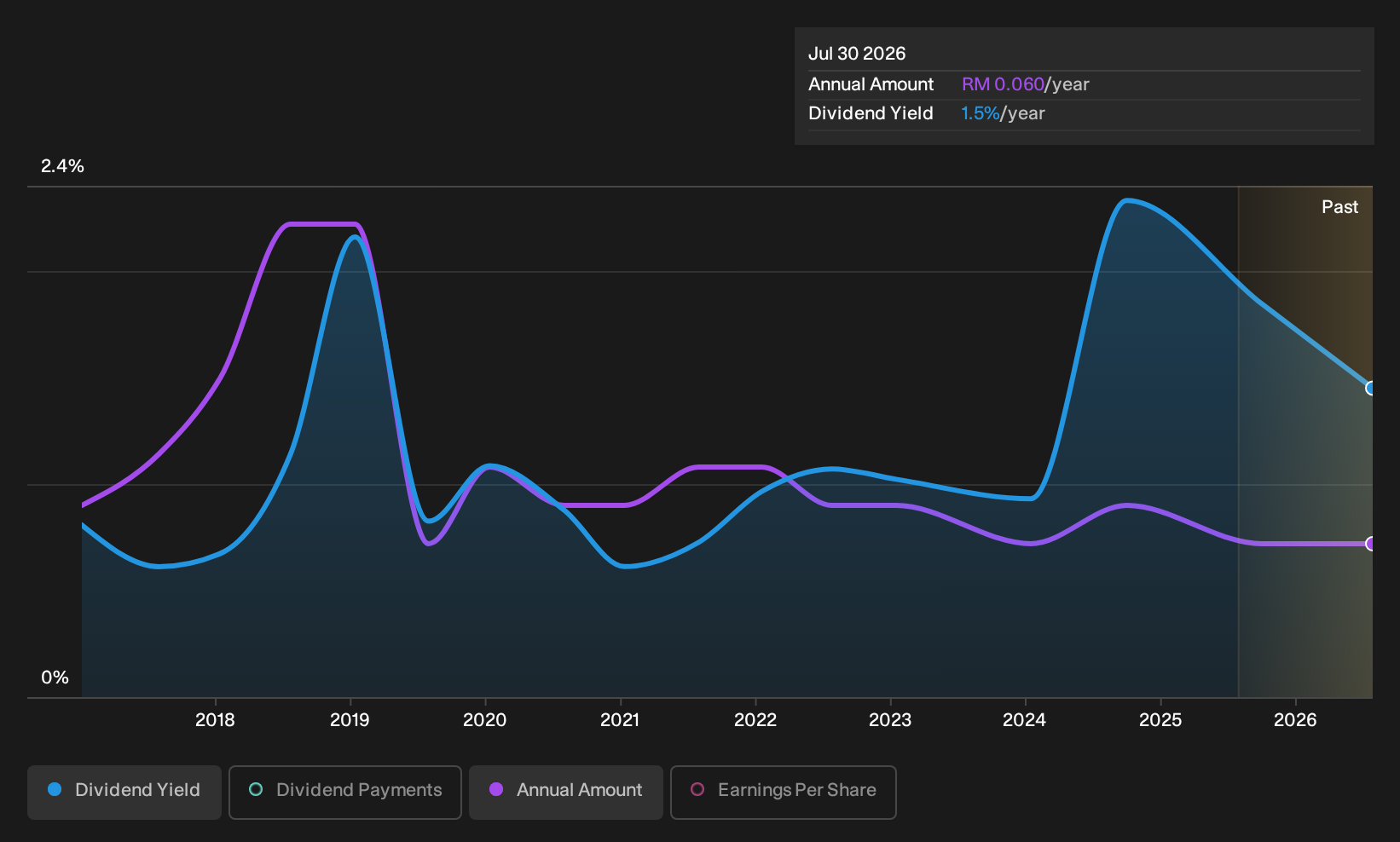Click the 2.4% y-axis label

[62, 166]
